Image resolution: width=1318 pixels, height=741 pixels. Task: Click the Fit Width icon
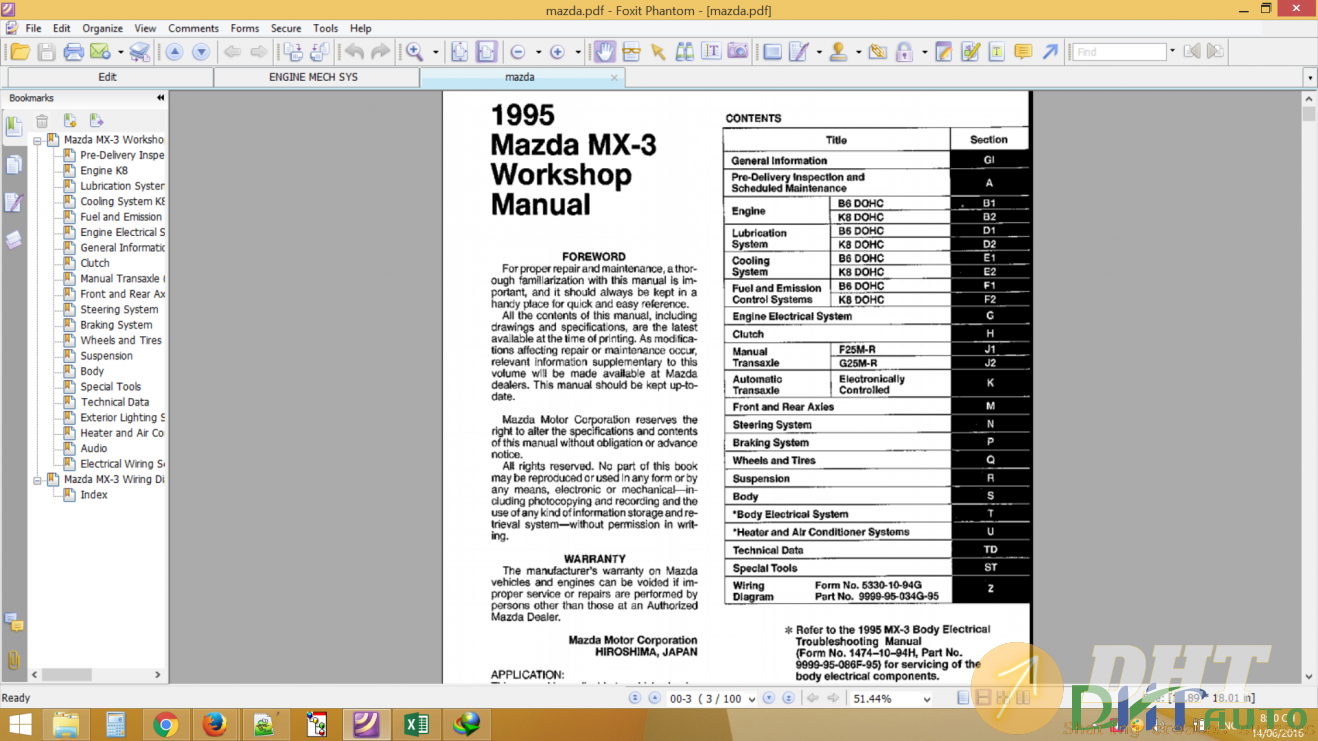pos(486,52)
